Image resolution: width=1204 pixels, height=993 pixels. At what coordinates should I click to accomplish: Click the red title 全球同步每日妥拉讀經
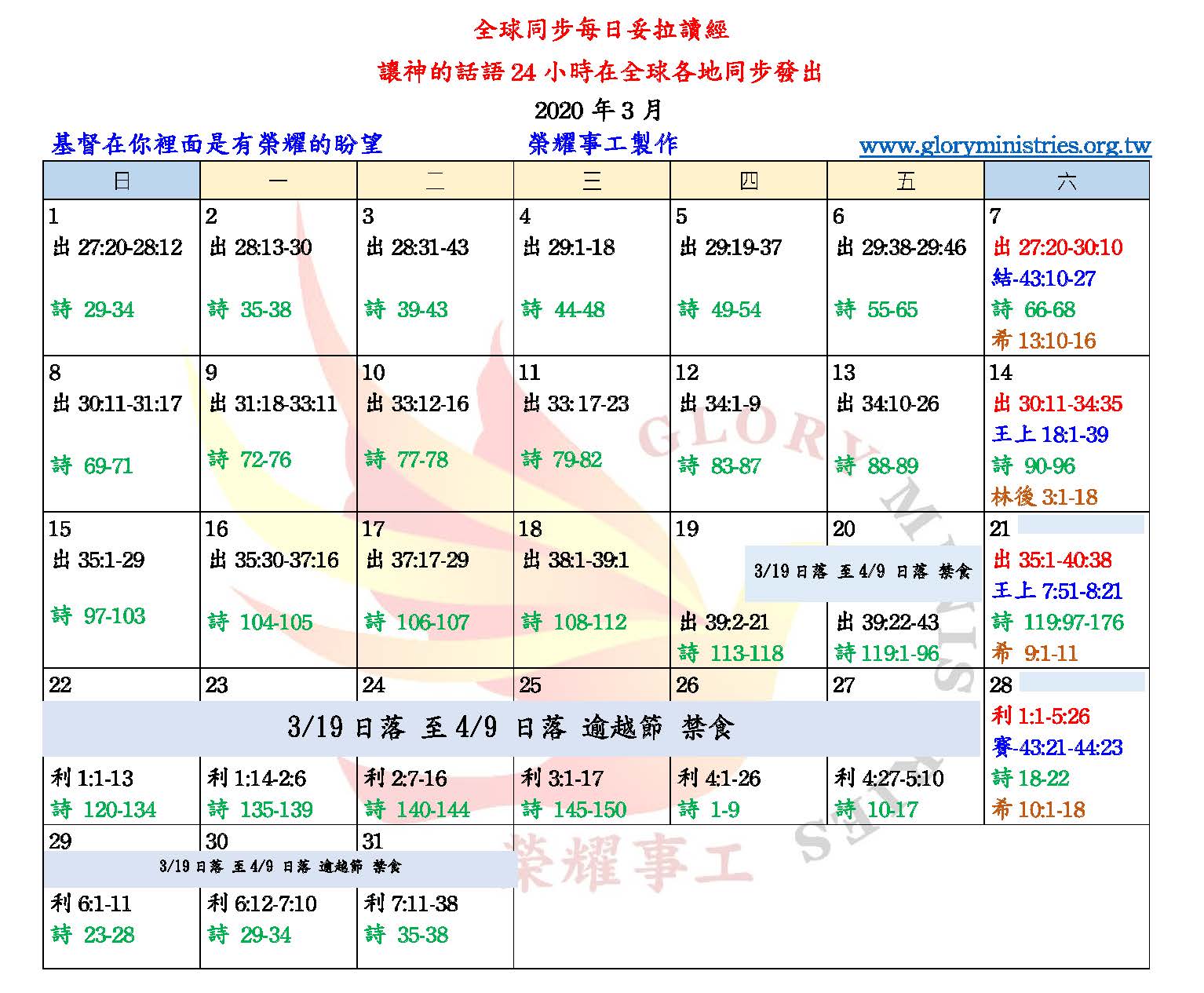pos(601,30)
